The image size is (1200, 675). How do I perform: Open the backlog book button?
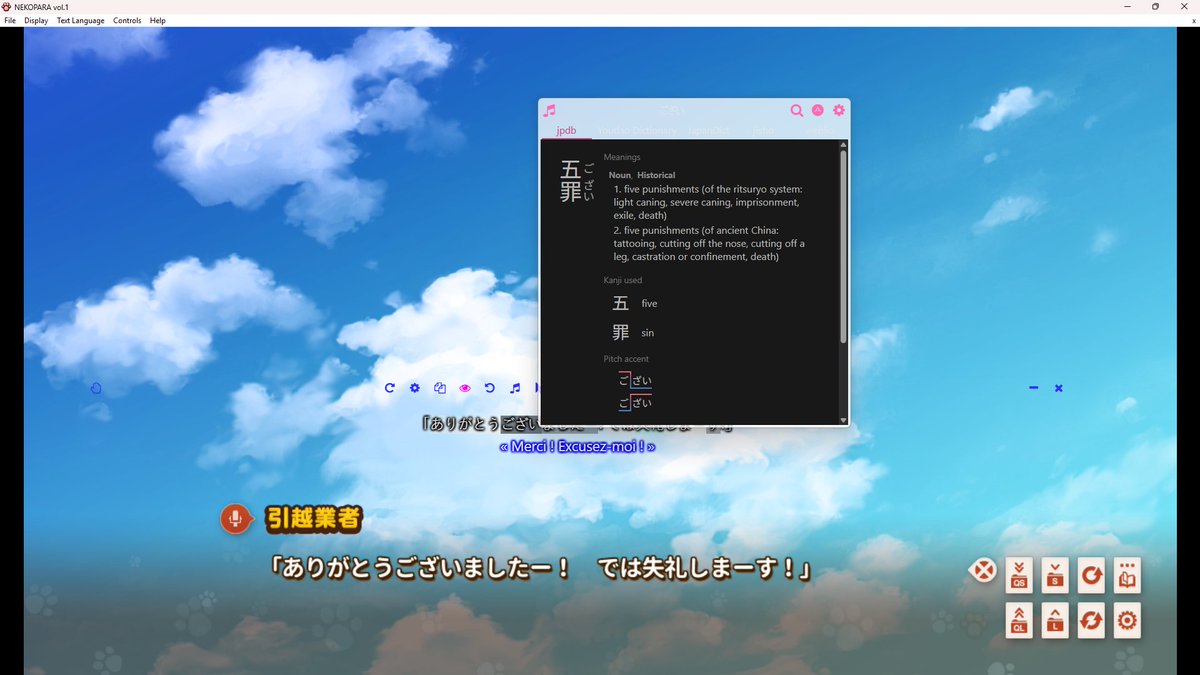pyautogui.click(x=1127, y=575)
